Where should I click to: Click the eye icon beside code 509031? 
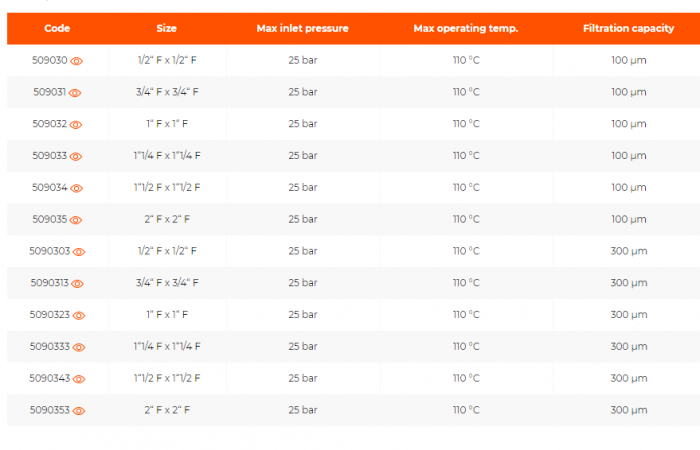point(77,93)
